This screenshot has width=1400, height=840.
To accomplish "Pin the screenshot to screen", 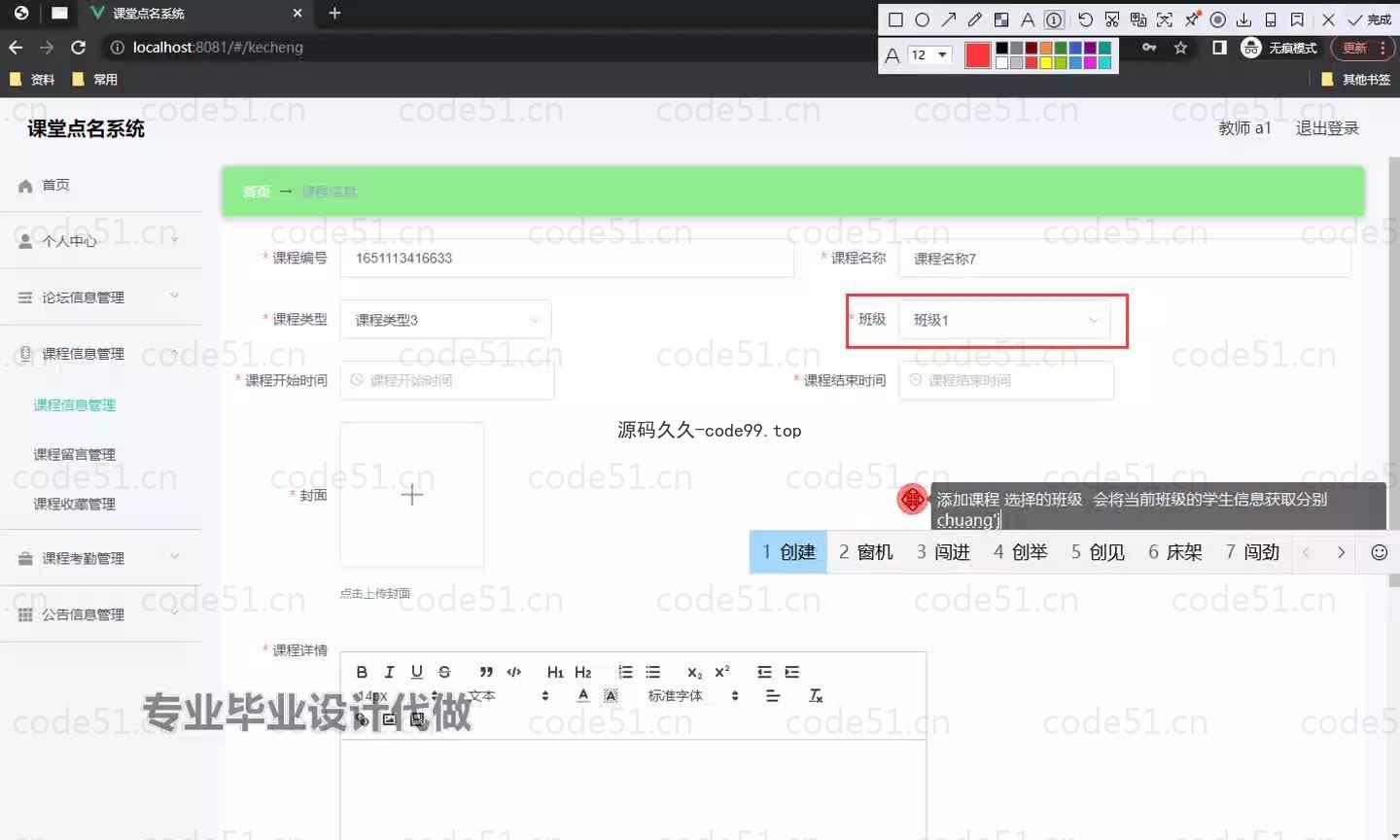I will click(x=1191, y=19).
